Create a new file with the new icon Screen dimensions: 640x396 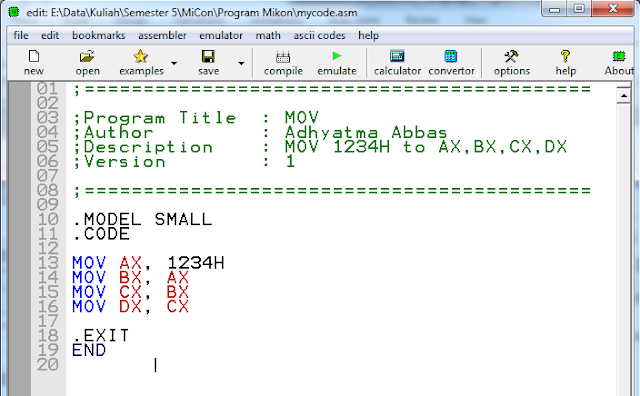point(33,56)
